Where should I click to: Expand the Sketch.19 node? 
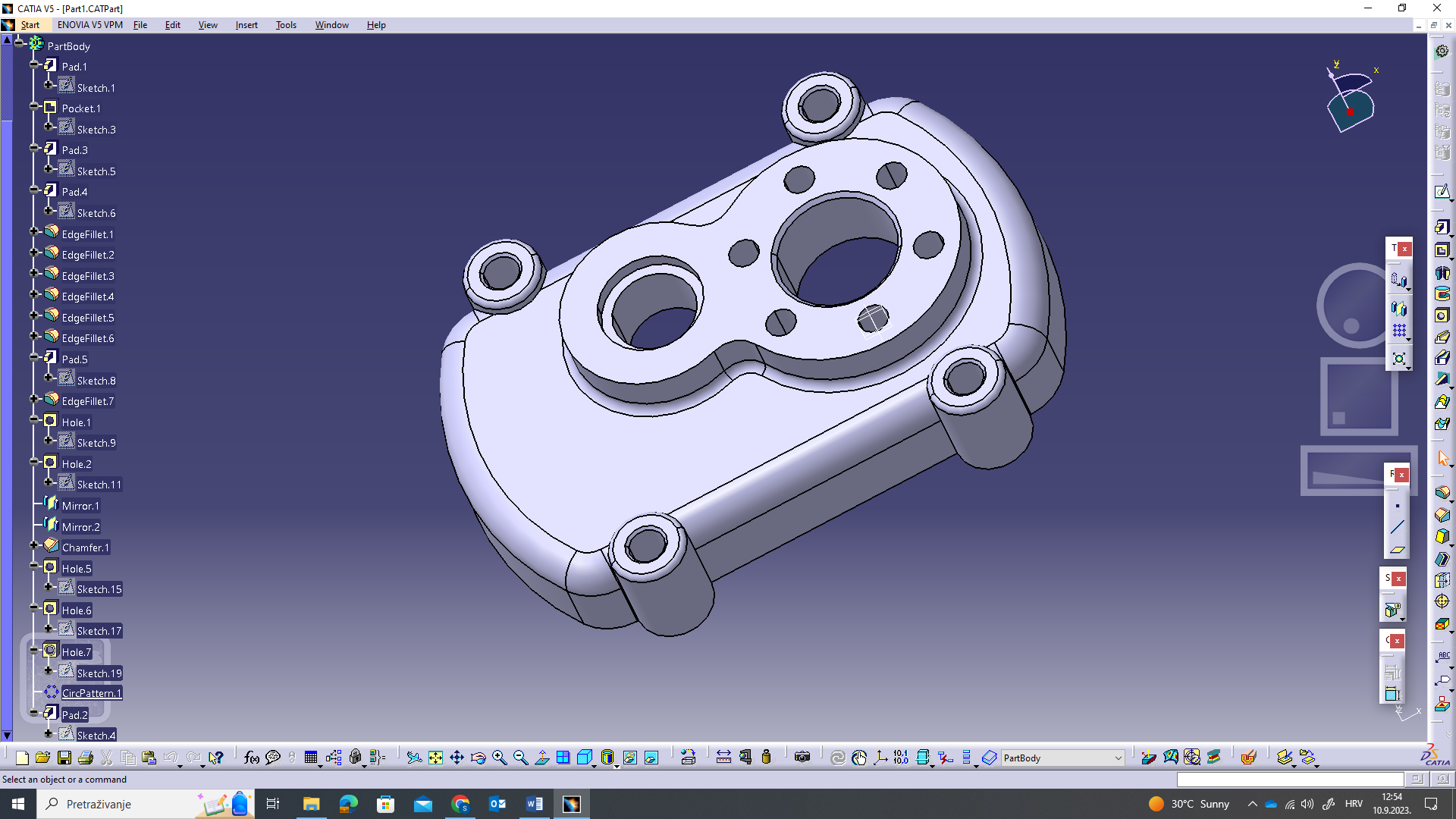pos(49,671)
